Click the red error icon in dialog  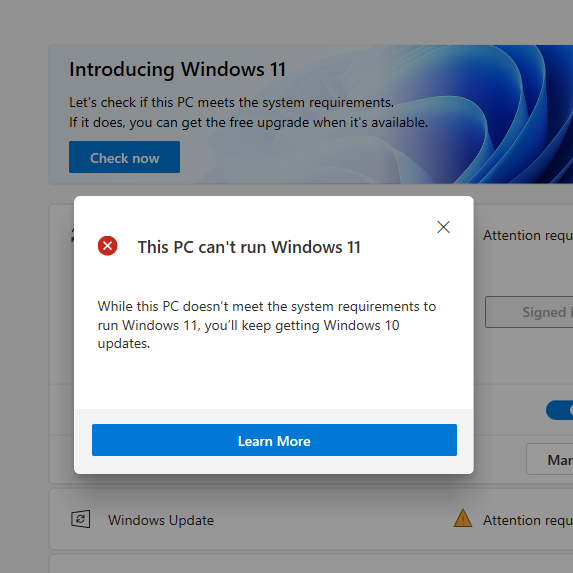tap(107, 246)
